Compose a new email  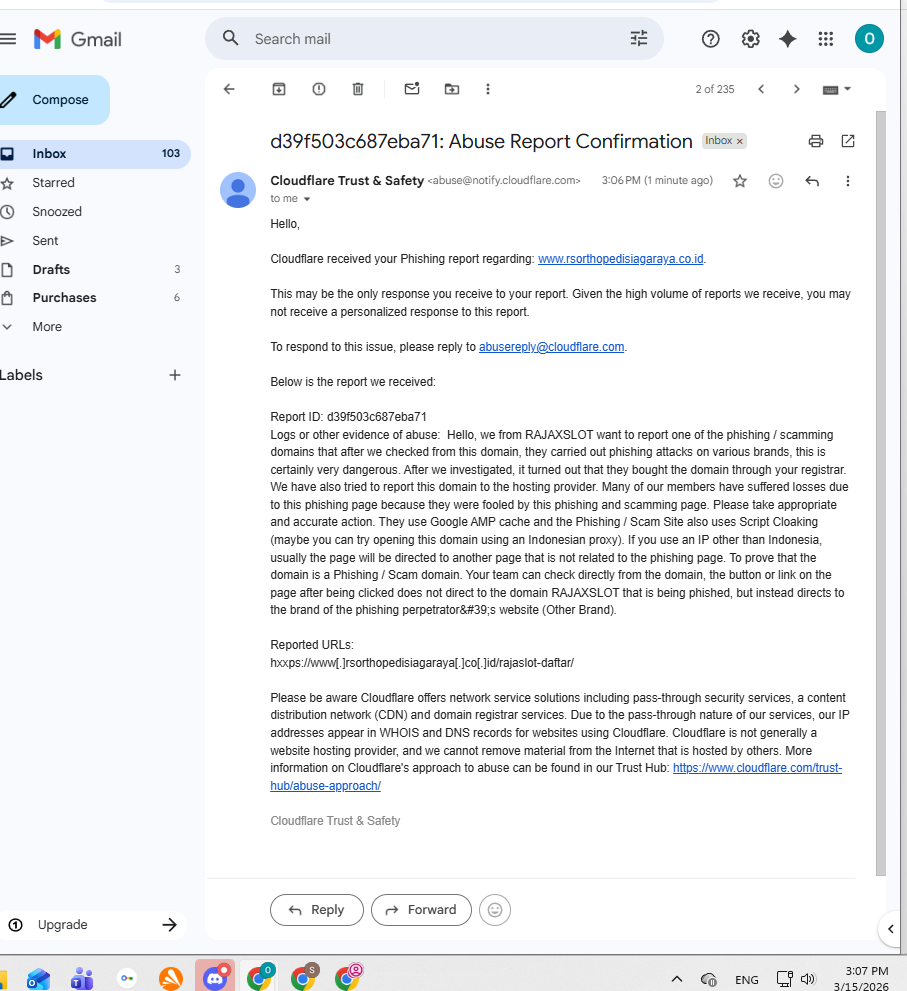(54, 100)
